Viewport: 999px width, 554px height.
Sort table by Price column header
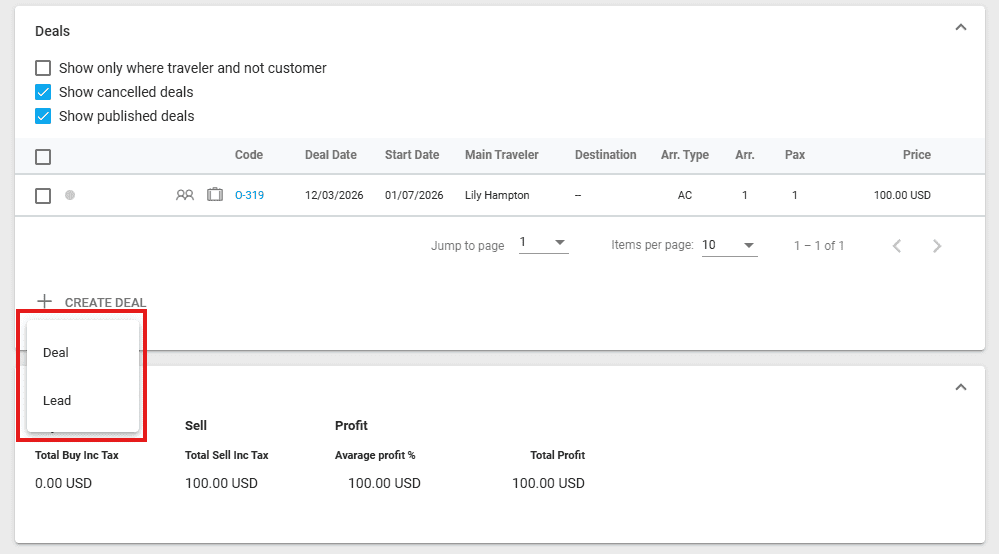coord(916,155)
